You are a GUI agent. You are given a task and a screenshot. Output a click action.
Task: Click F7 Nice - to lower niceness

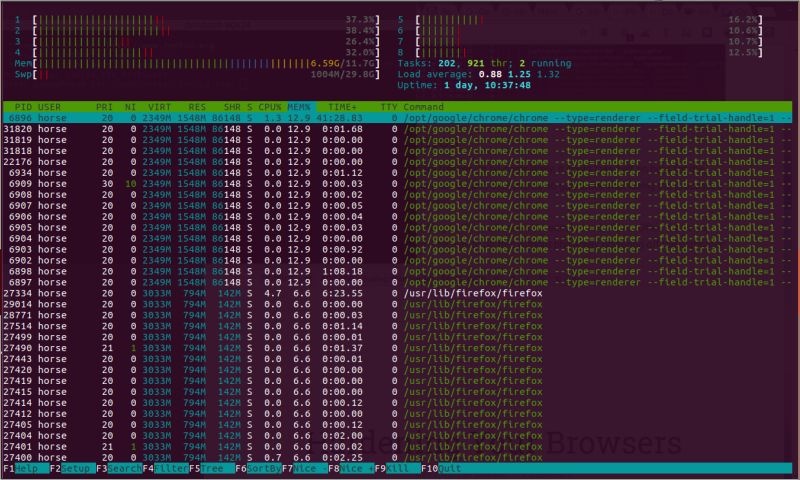(305, 468)
